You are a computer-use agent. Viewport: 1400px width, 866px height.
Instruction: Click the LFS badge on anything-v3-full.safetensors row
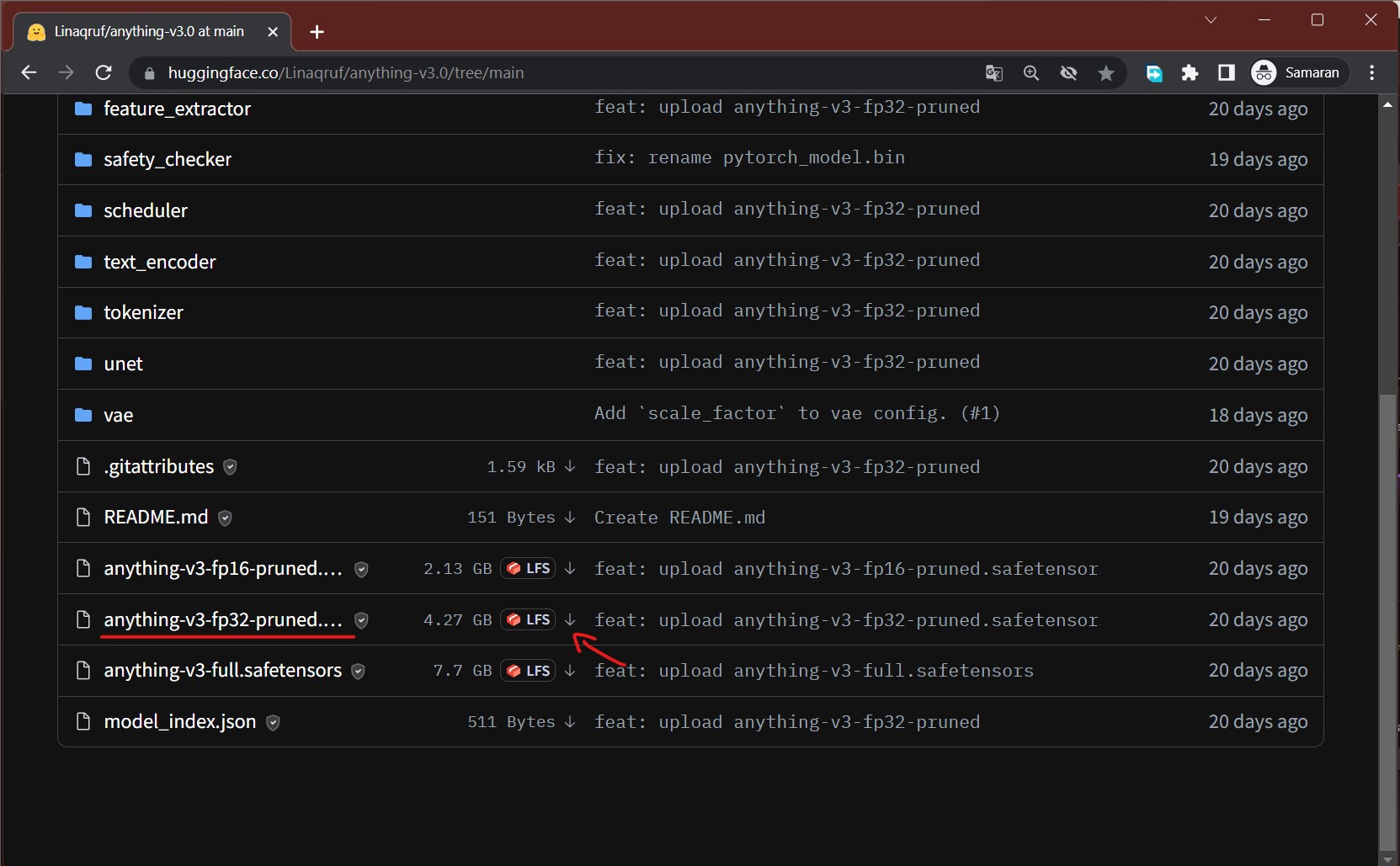click(x=528, y=671)
